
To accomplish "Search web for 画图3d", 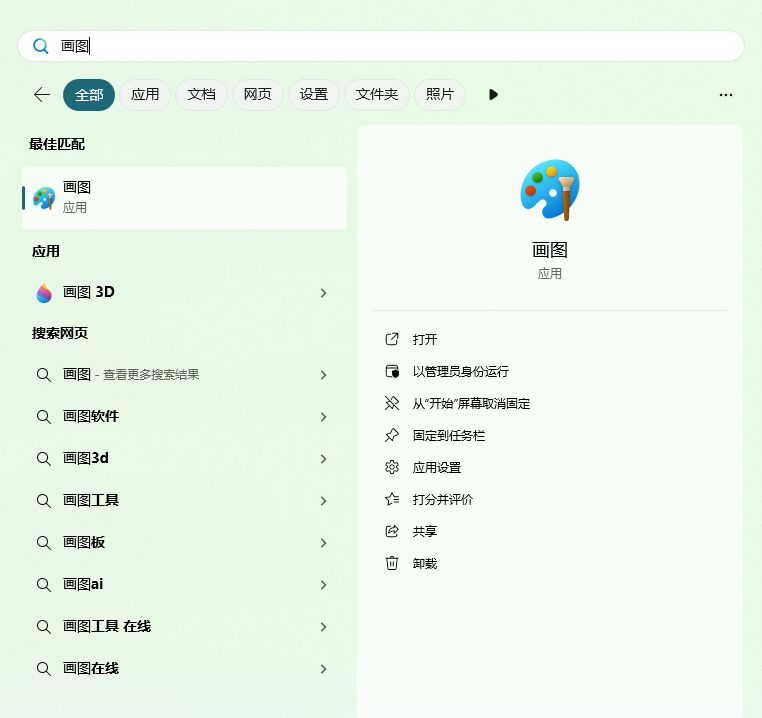I will click(185, 458).
